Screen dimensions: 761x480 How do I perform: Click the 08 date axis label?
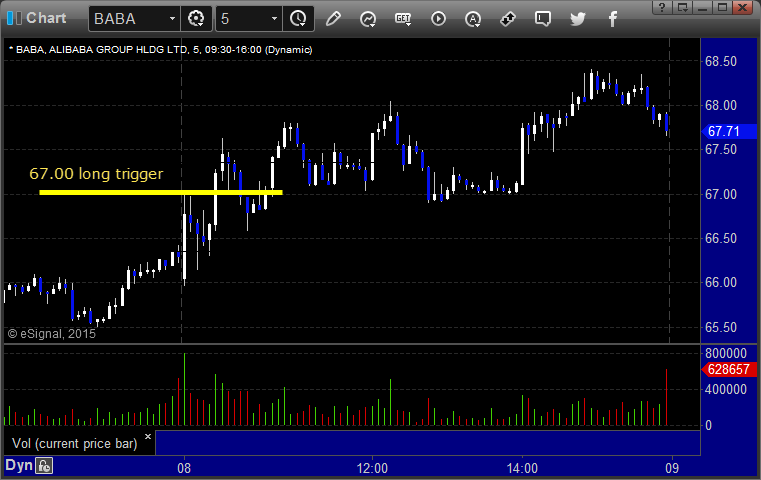tap(184, 468)
